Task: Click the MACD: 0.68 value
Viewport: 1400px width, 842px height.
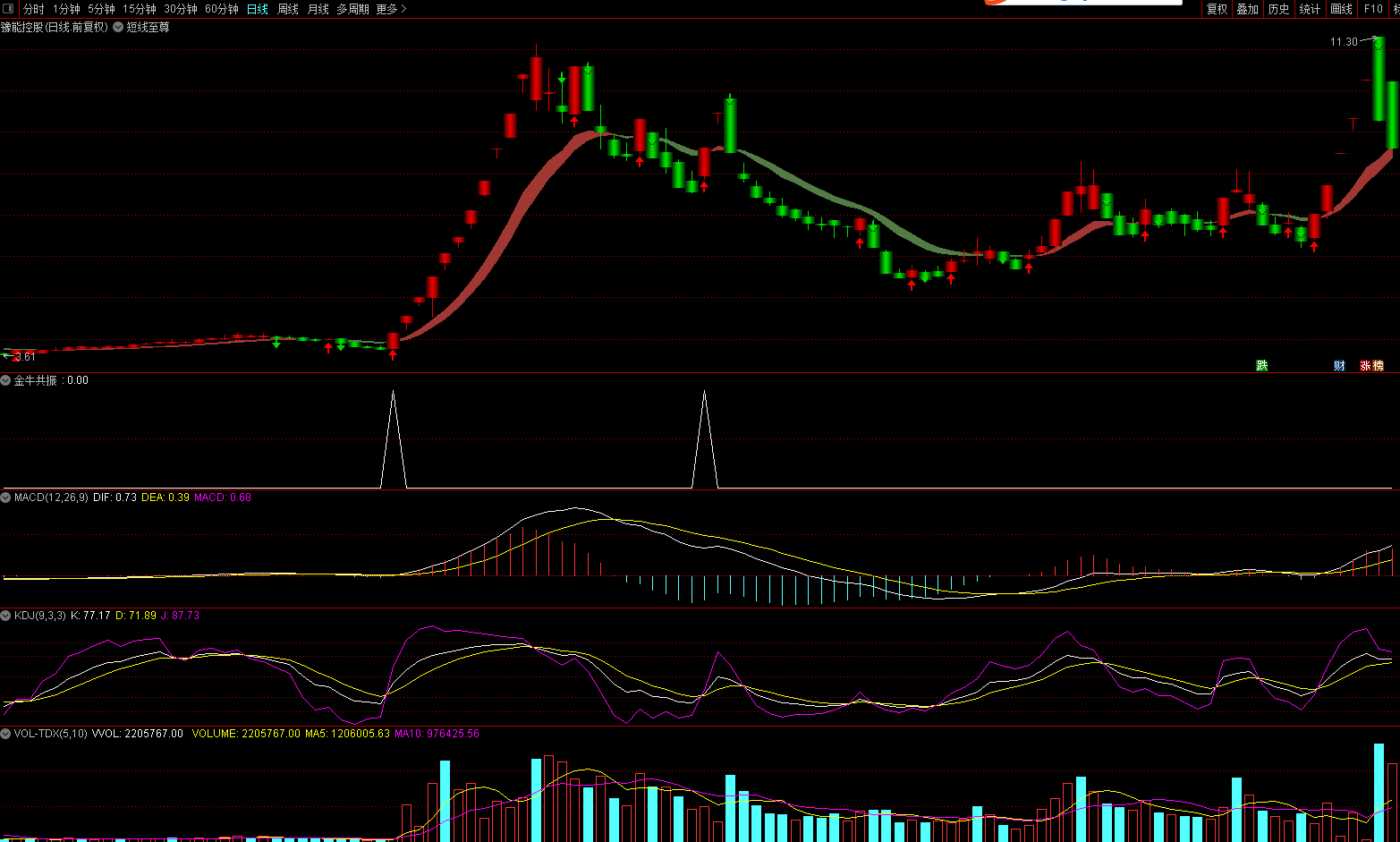Action: [x=223, y=498]
